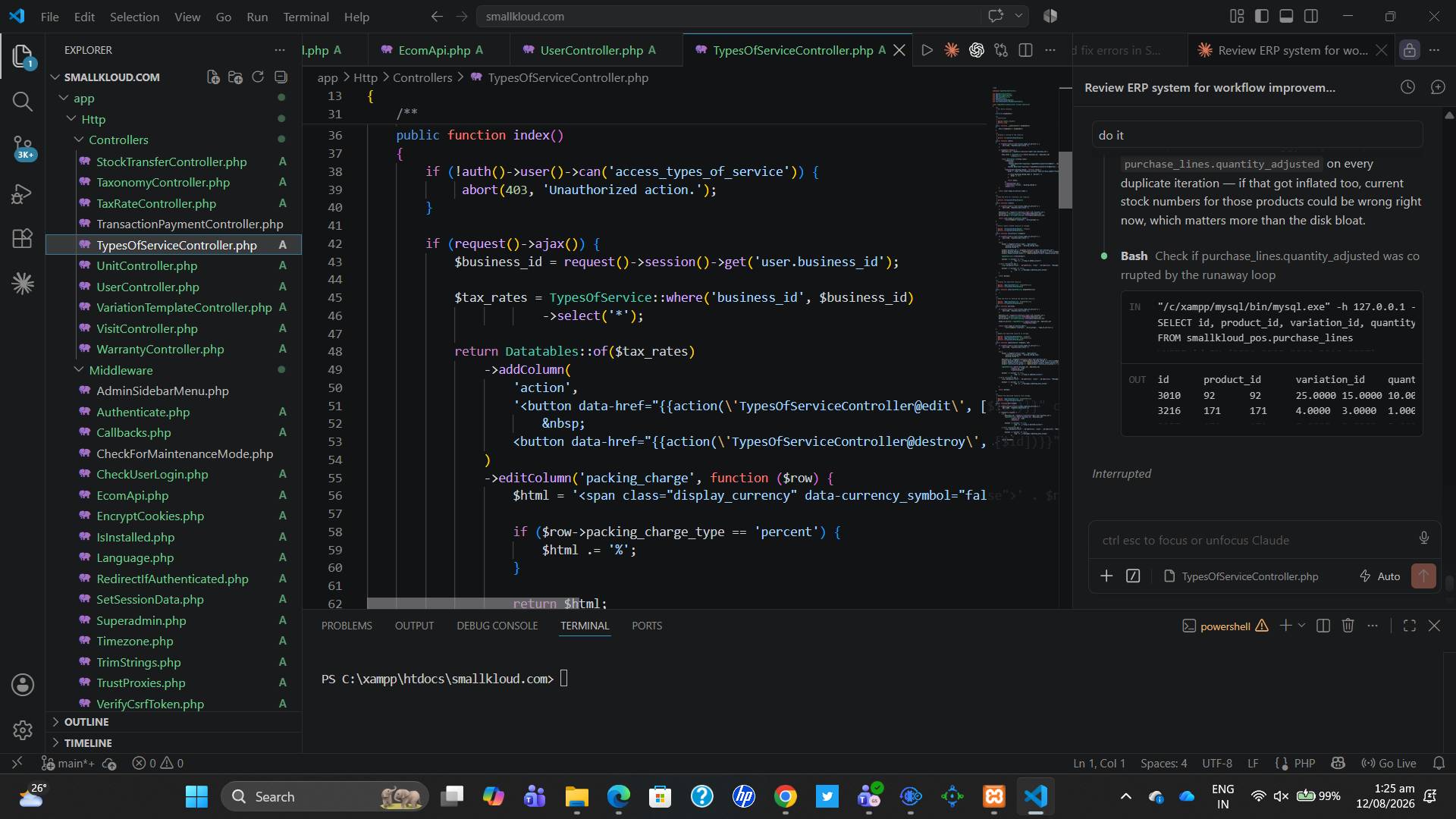Screen dimensions: 1456x819
Task: Click the New File icon in Explorer
Action: coord(213,77)
